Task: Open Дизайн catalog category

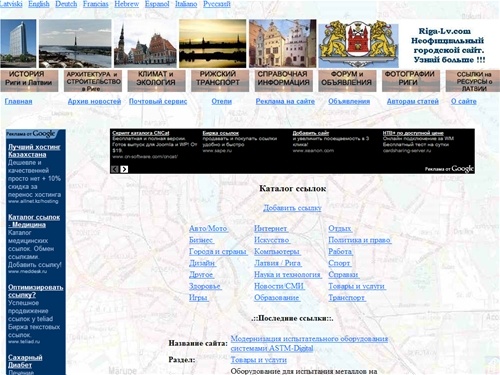Action: 202,263
